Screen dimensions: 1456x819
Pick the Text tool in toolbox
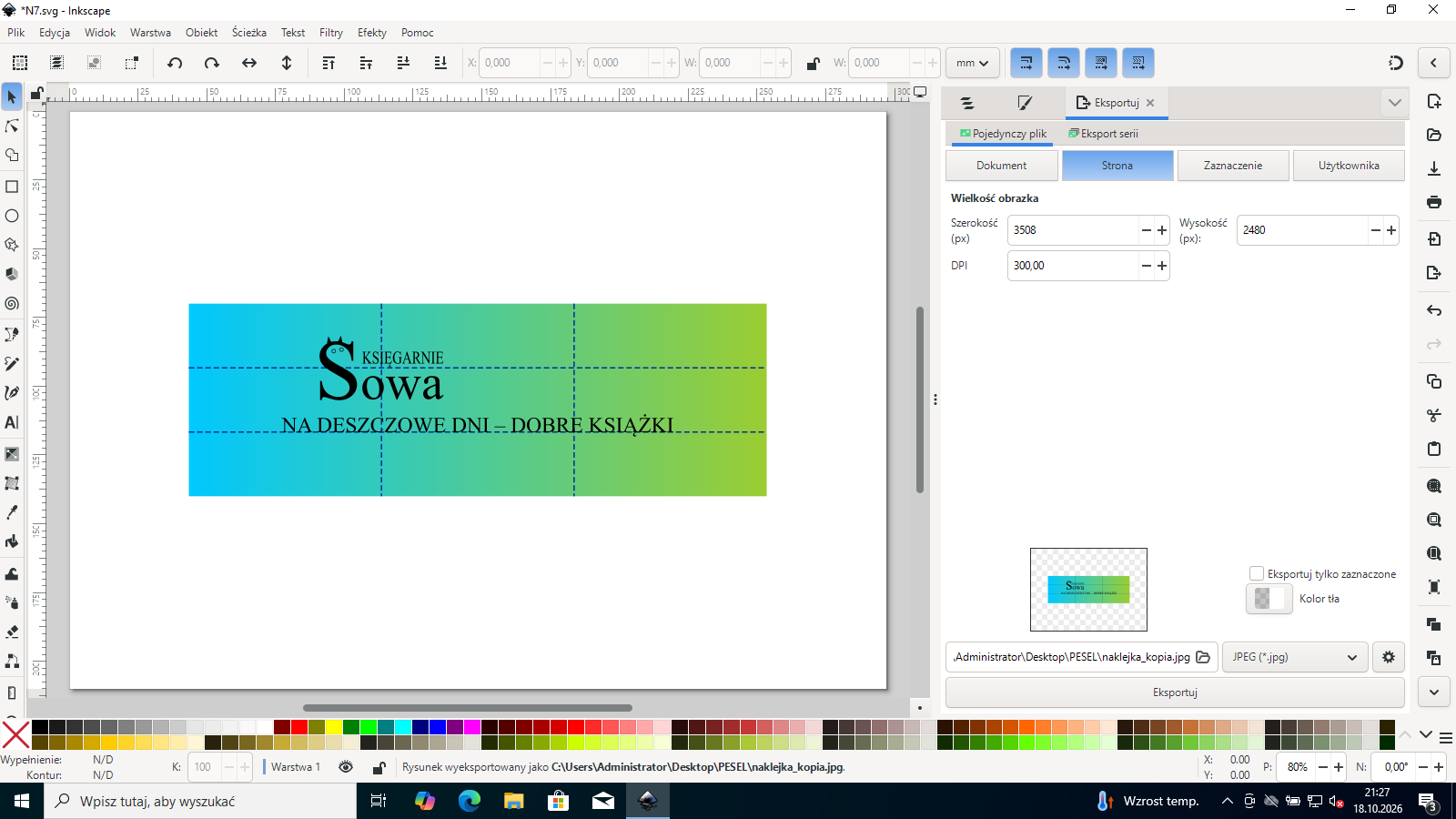point(12,422)
